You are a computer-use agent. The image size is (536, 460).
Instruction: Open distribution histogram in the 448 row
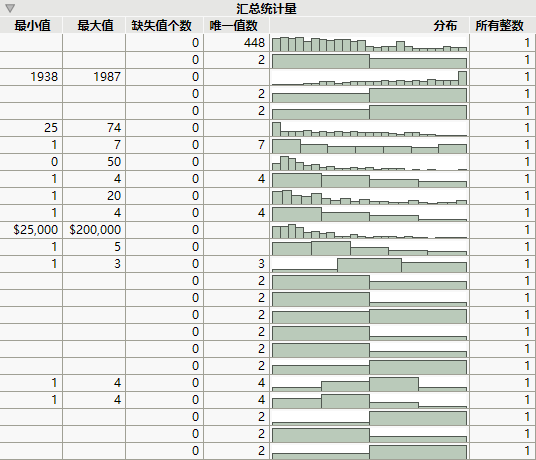click(370, 43)
